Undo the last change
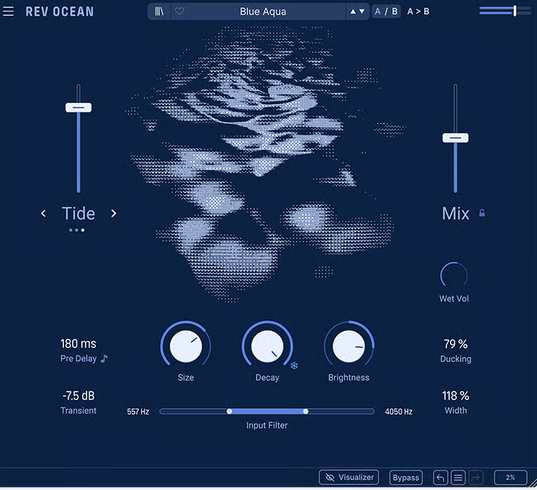The image size is (537, 490). point(440,477)
